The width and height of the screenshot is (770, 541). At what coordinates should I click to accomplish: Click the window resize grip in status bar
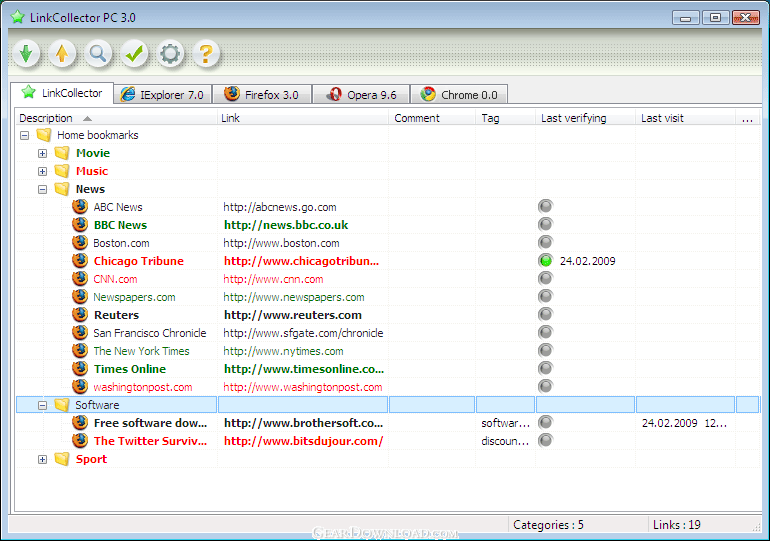756,527
